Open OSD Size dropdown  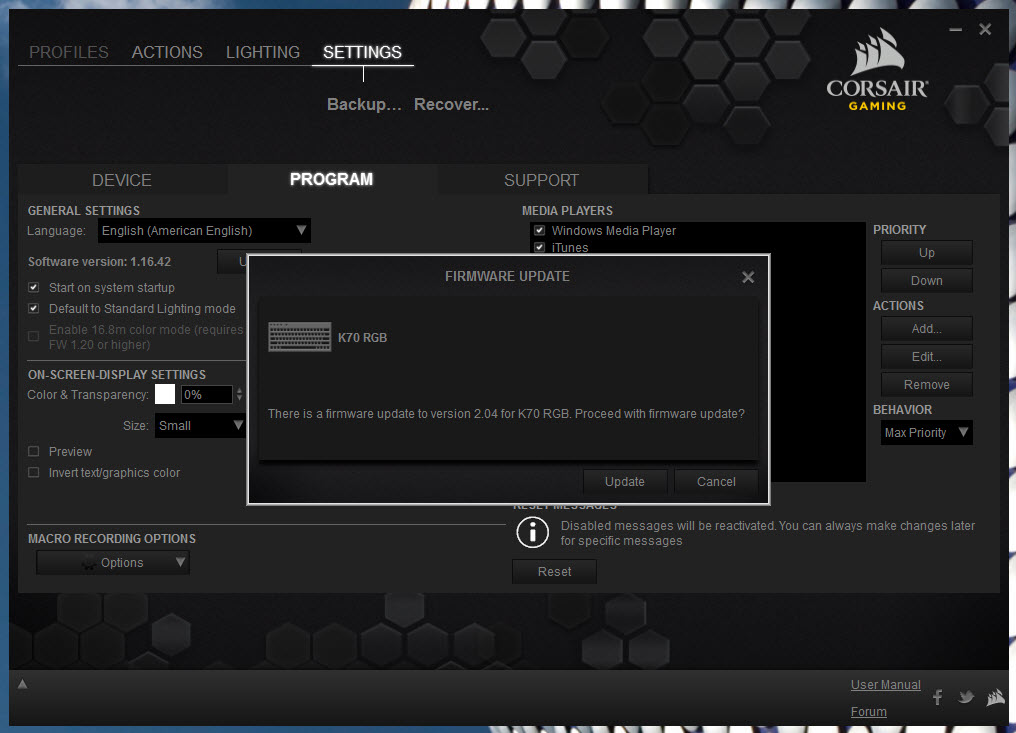[x=200, y=426]
